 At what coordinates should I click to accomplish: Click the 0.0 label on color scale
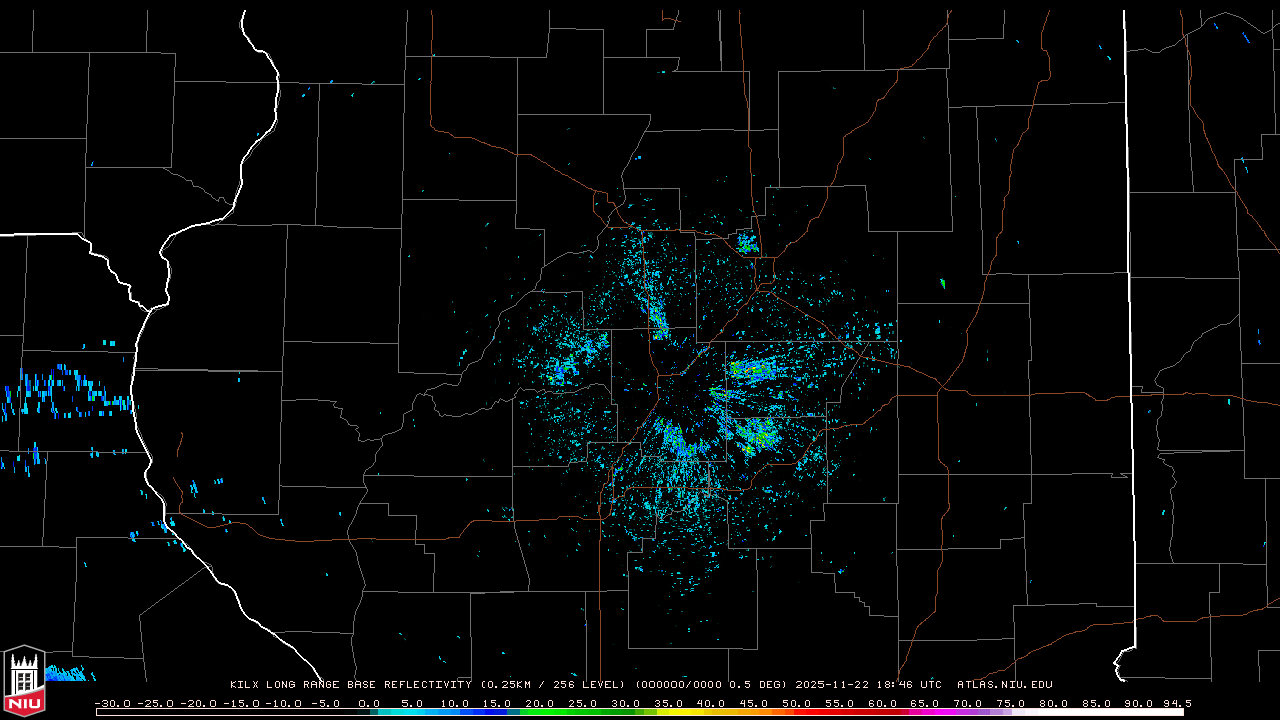(368, 703)
